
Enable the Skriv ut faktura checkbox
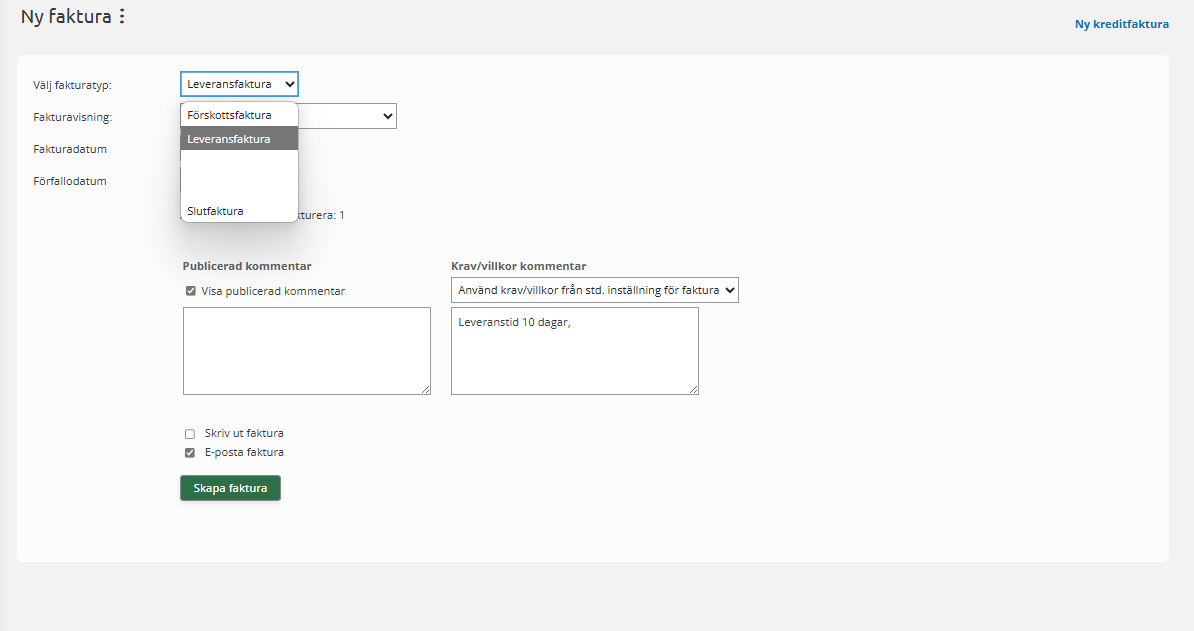190,434
